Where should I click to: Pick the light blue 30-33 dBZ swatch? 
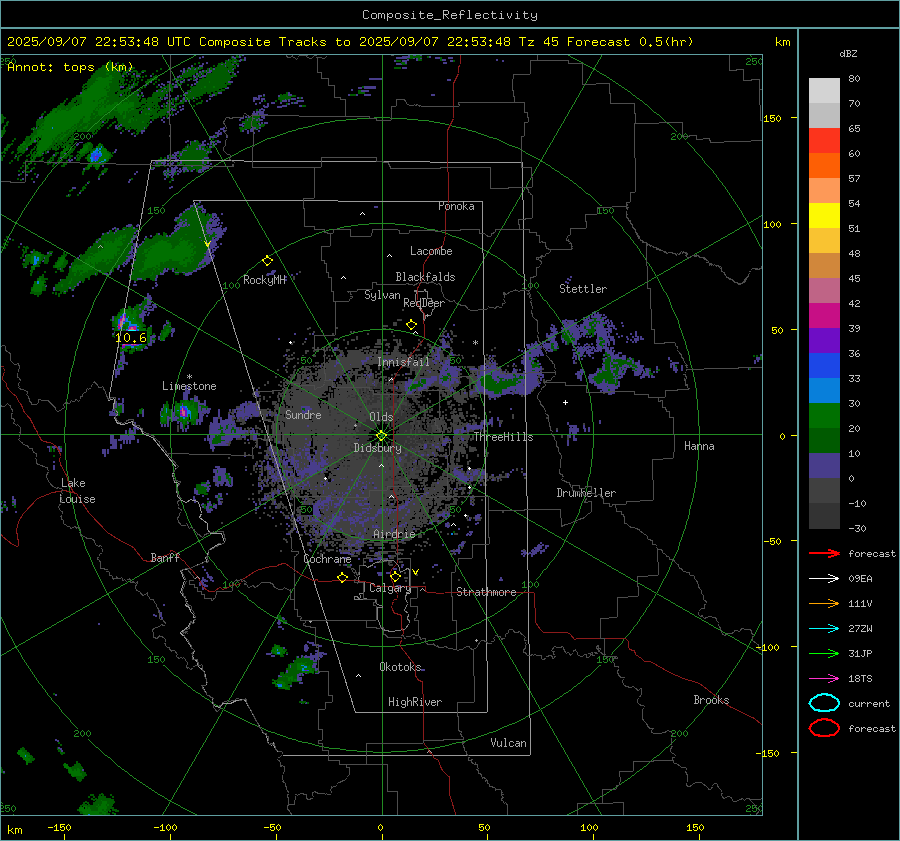click(x=824, y=390)
